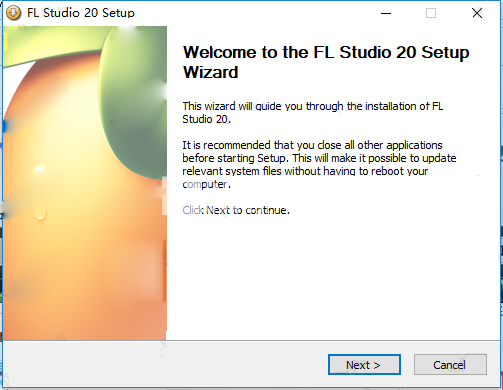The height and width of the screenshot is (390, 503).
Task: Click the Next > button
Action: click(364, 365)
